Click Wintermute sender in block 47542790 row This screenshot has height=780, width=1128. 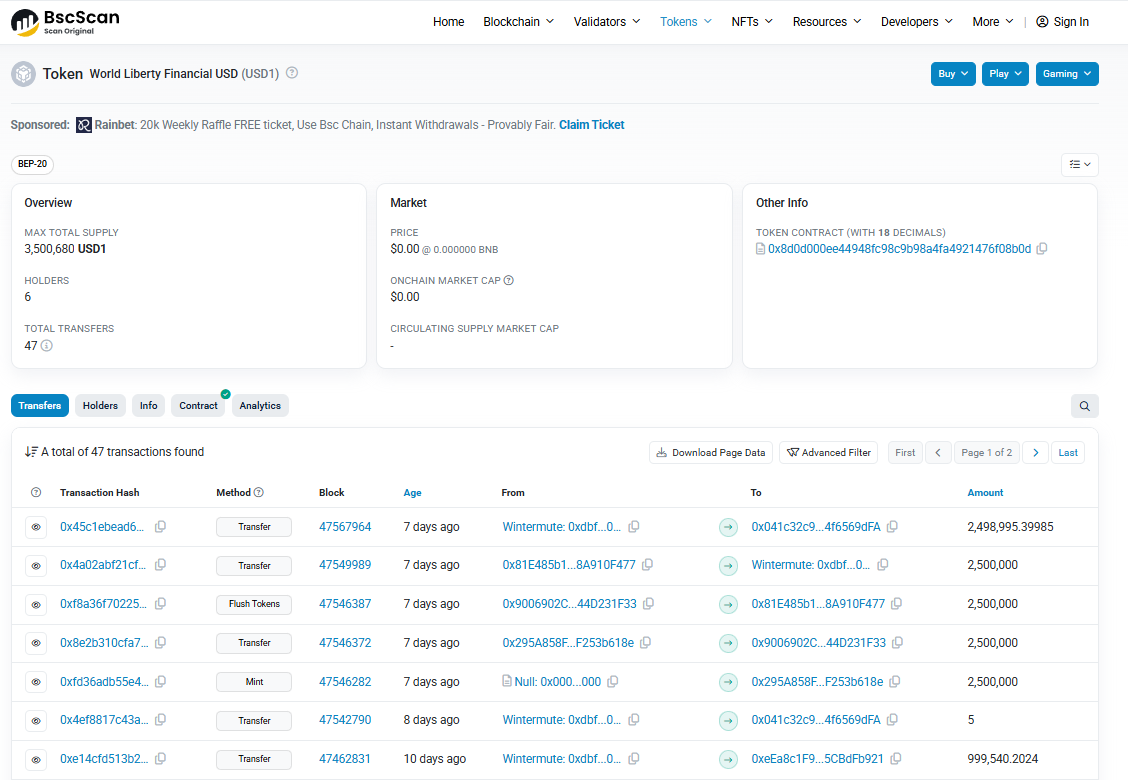[x=561, y=720]
